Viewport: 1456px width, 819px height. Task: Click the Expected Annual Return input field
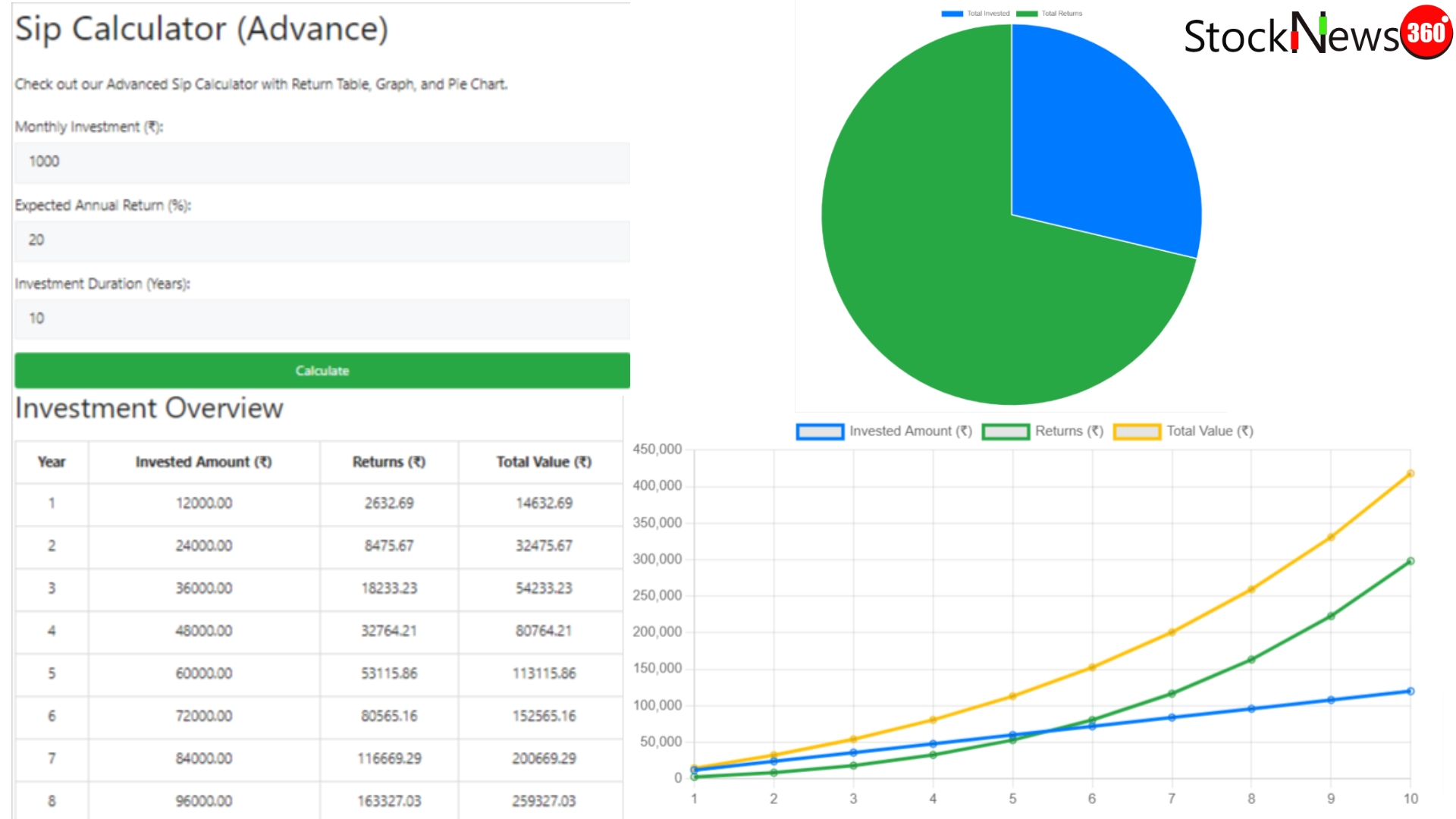pos(322,240)
